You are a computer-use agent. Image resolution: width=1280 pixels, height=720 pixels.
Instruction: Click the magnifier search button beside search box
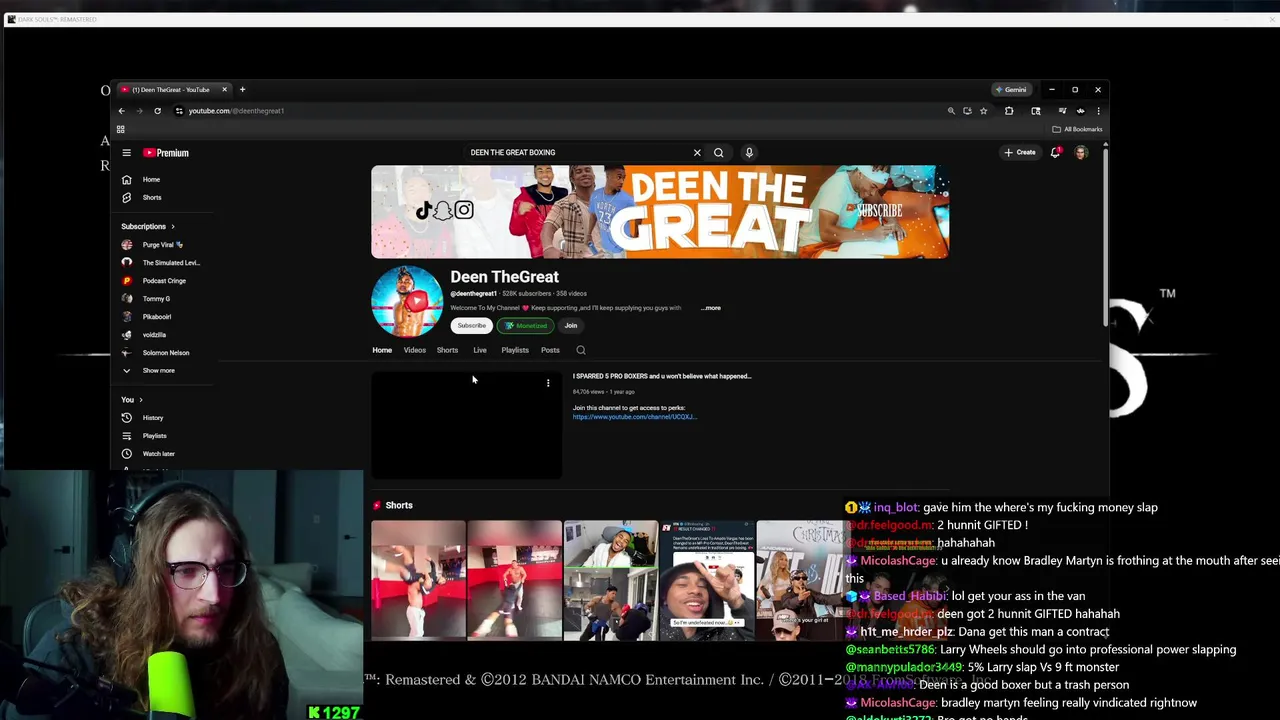coord(718,153)
